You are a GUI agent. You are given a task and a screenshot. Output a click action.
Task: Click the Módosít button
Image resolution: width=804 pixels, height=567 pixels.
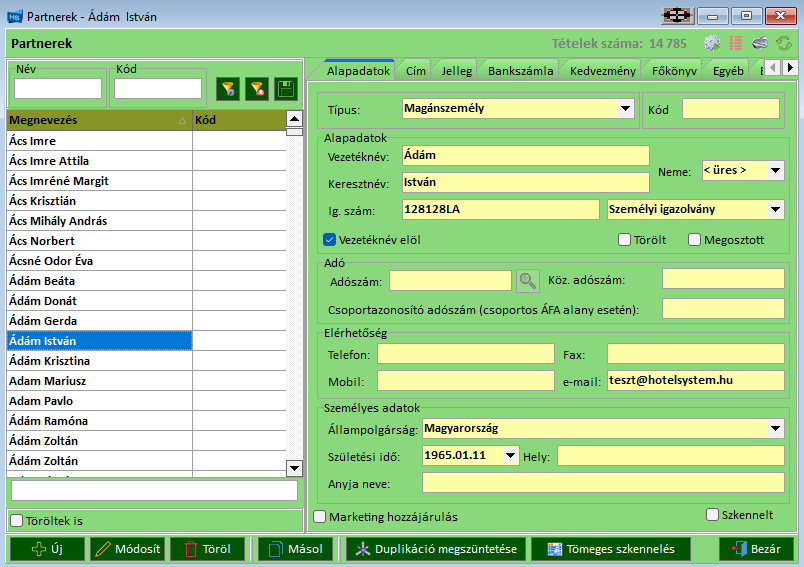coord(128,549)
